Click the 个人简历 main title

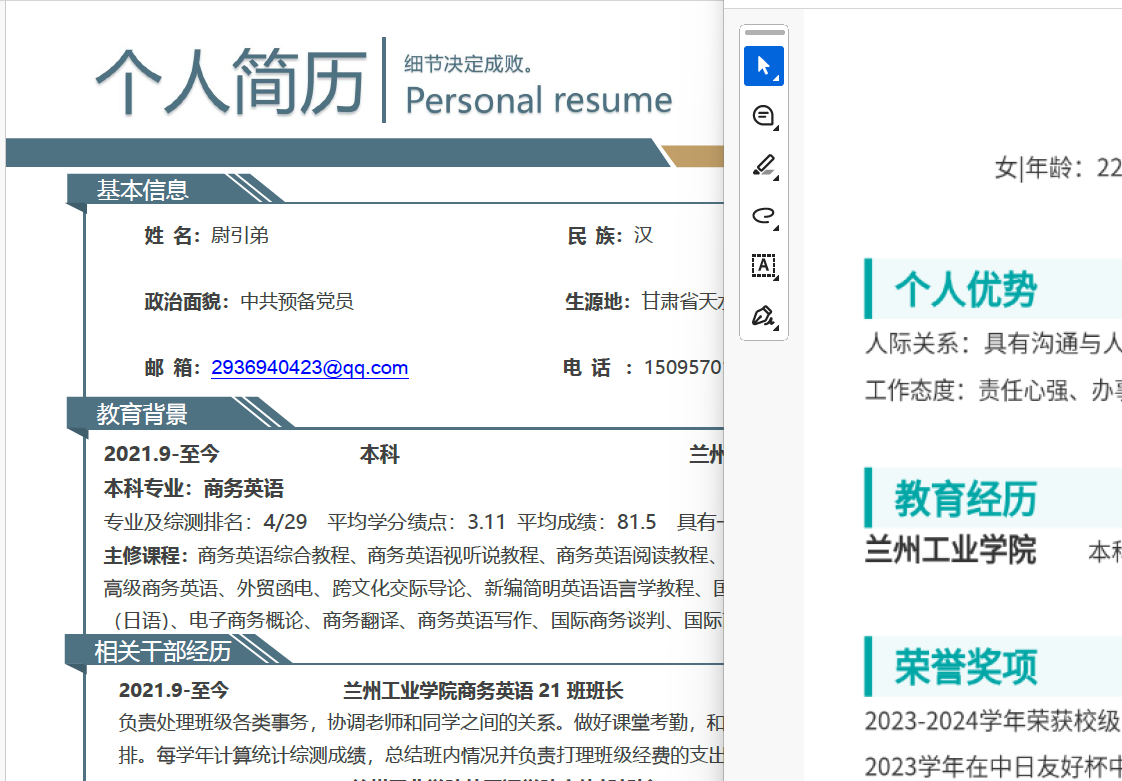(x=230, y=81)
